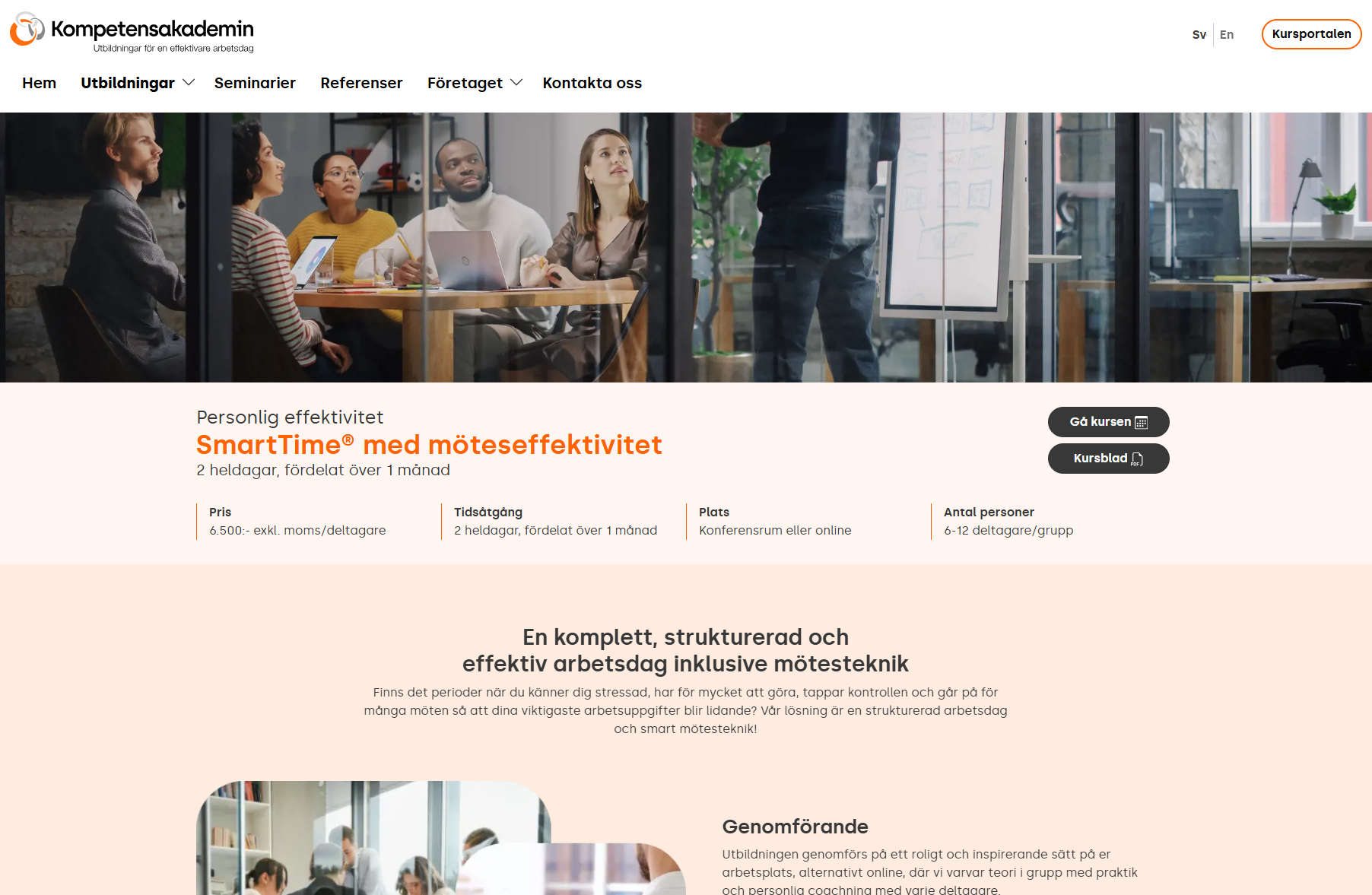Open the Hem menu item
This screenshot has height=895, width=1372.
pos(40,83)
